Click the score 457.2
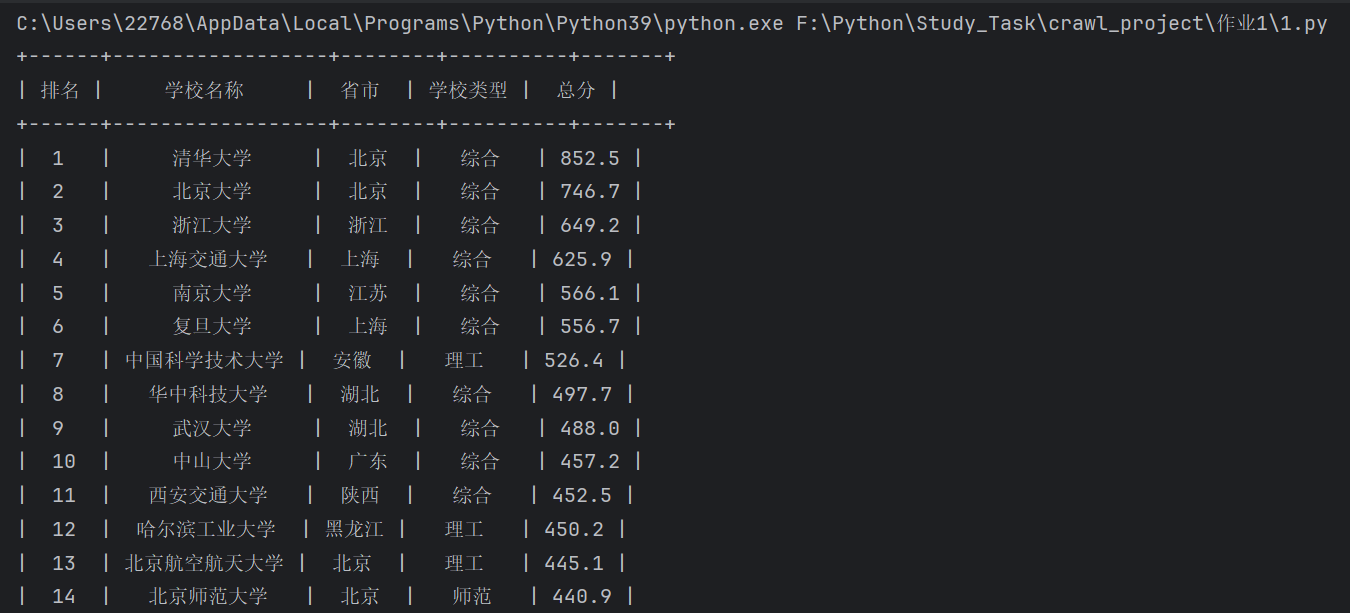This screenshot has height=613, width=1350. click(x=590, y=461)
